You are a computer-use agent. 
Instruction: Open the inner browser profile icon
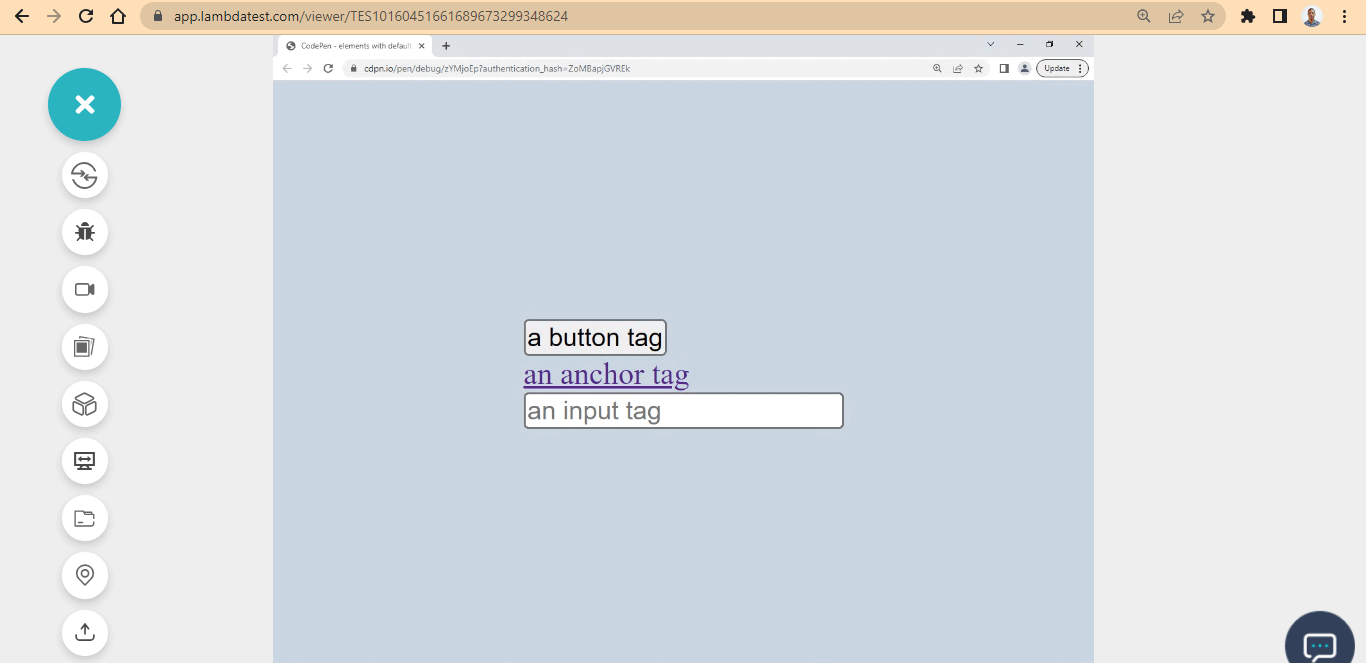pos(1024,68)
